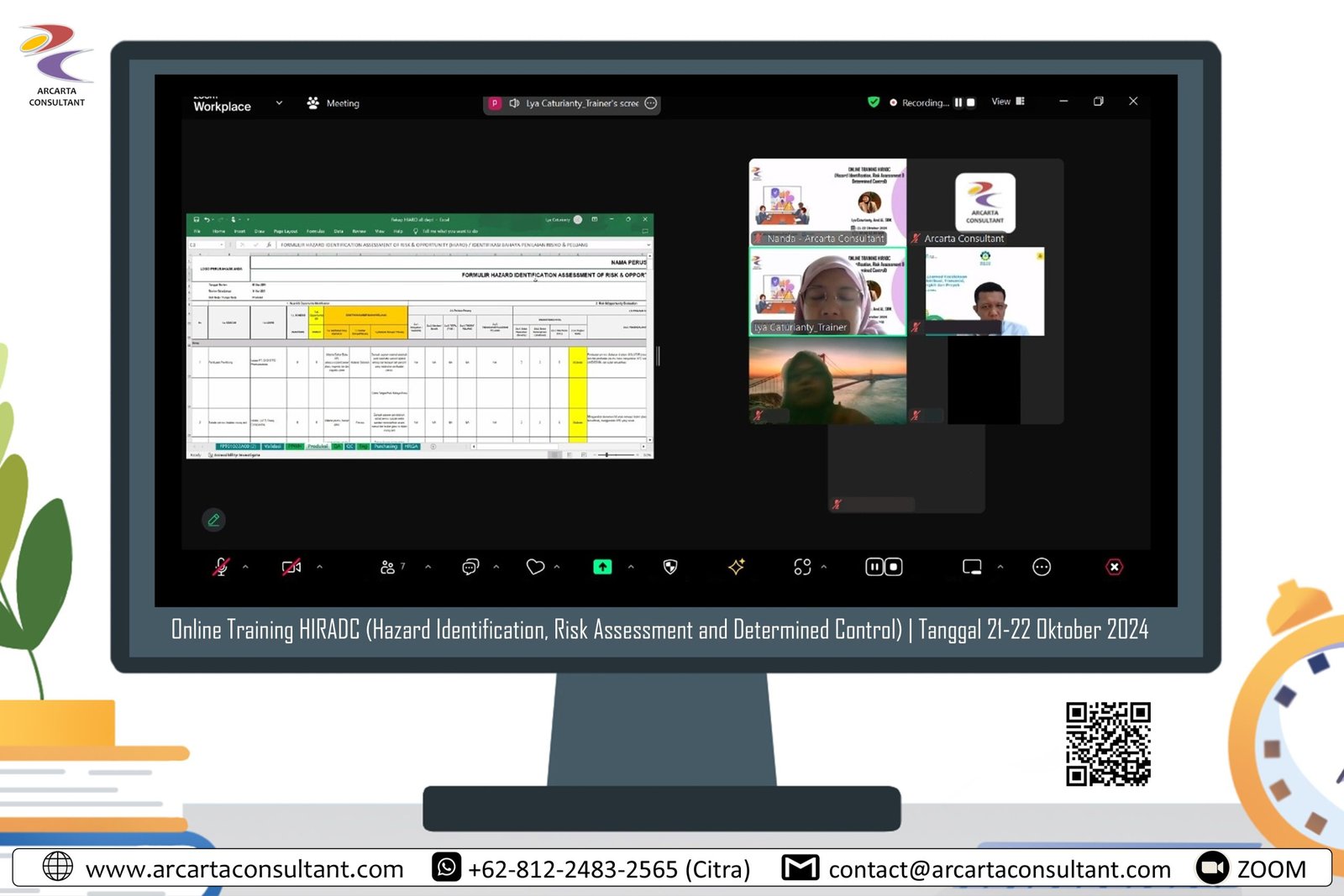Unmute the microphone in the meeting toolbar
This screenshot has height=896, width=1344.
(x=221, y=568)
